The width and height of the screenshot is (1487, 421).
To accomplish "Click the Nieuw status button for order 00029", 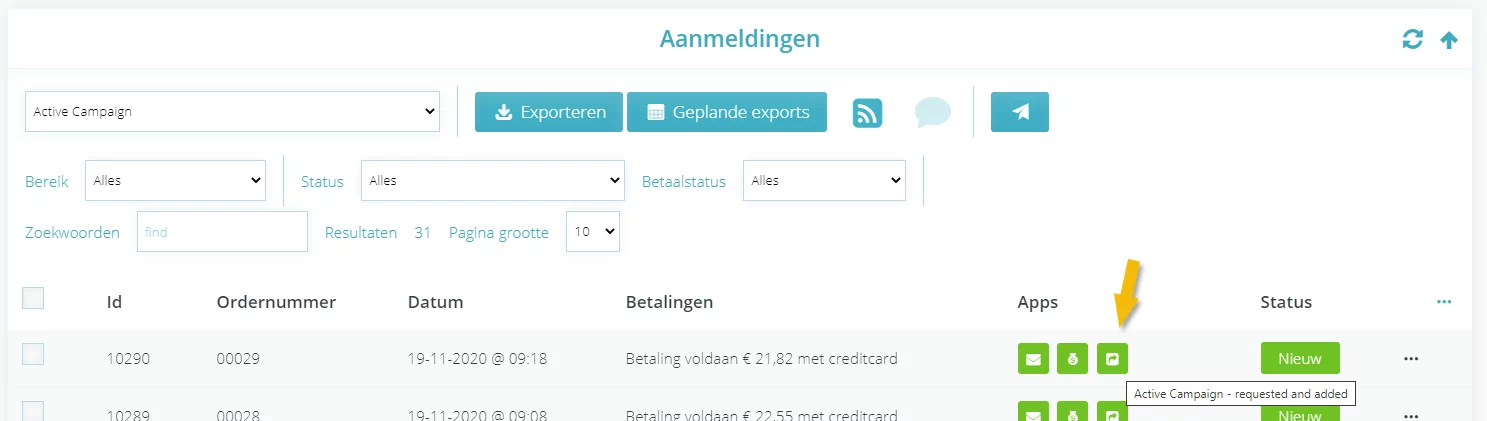I will pos(1300,358).
